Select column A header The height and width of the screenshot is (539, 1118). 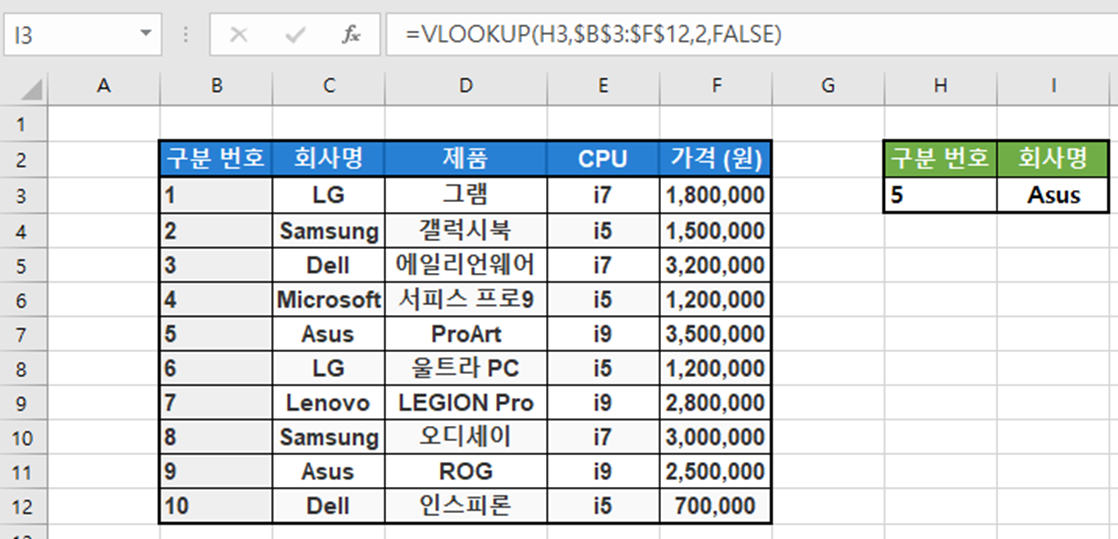point(104,87)
